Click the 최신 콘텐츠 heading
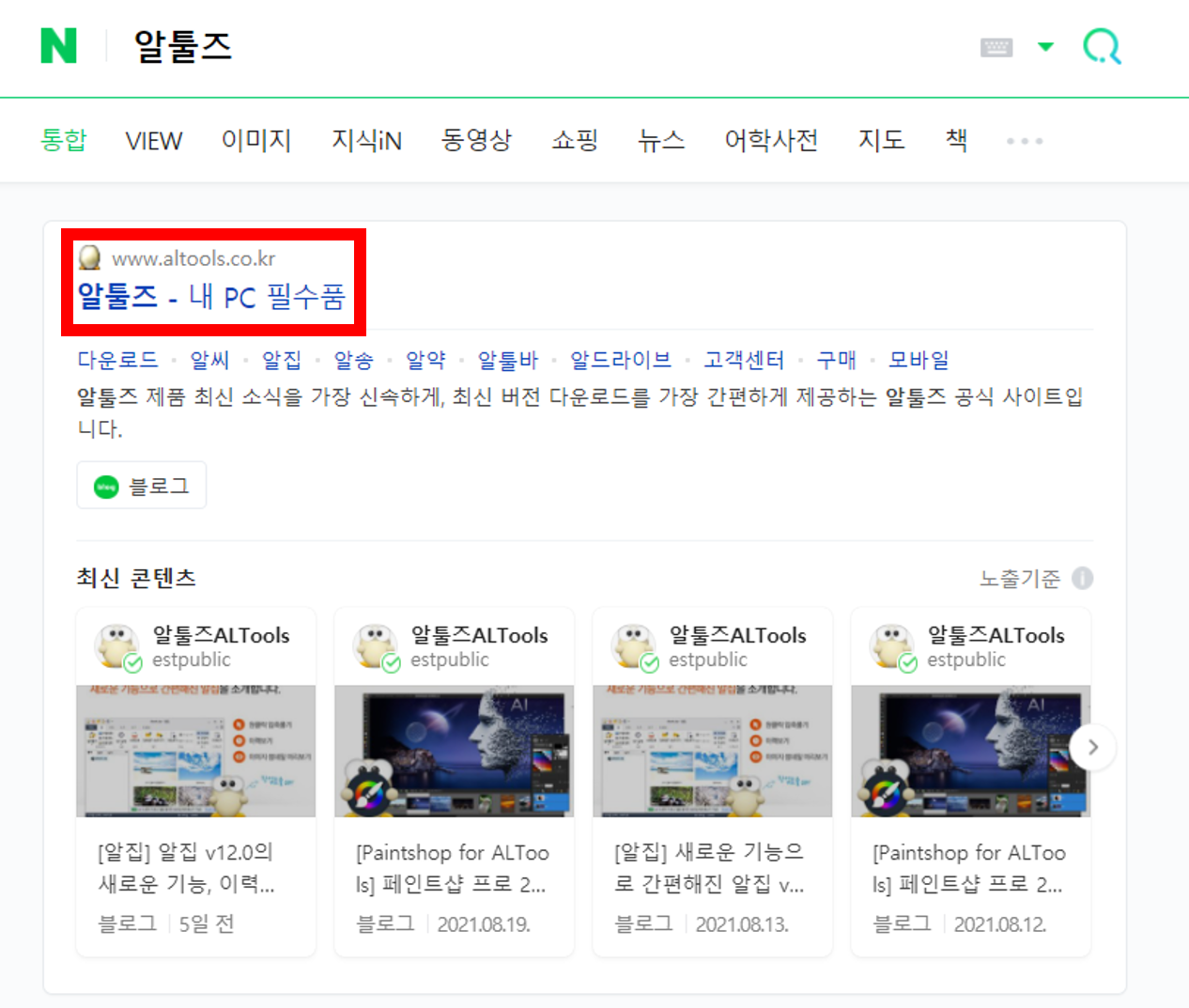 pos(136,578)
